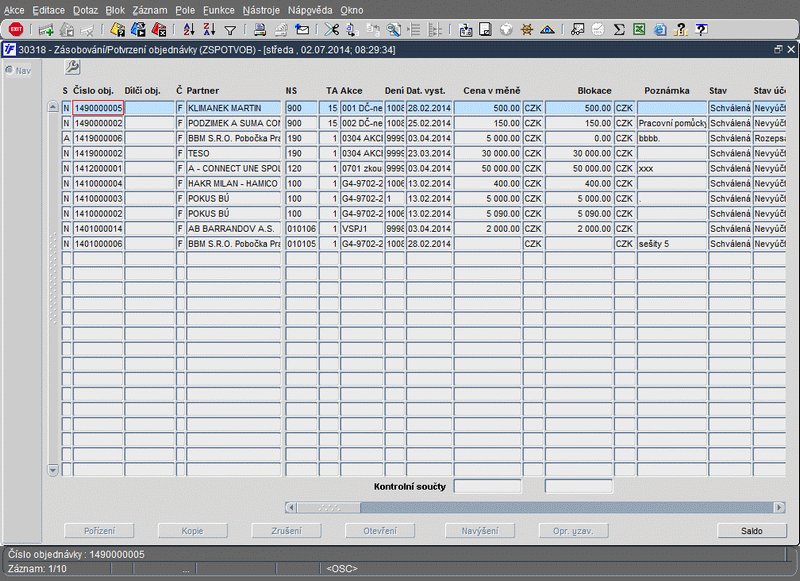This screenshot has height=581, width=800.
Task: Click the Blokace value 50 000.00
Action: (579, 168)
